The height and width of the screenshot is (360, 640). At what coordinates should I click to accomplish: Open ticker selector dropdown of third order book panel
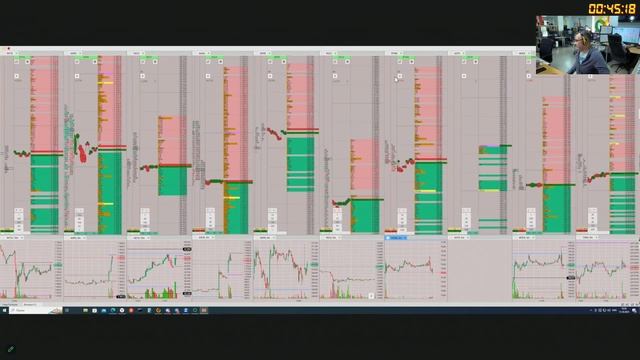(x=137, y=53)
